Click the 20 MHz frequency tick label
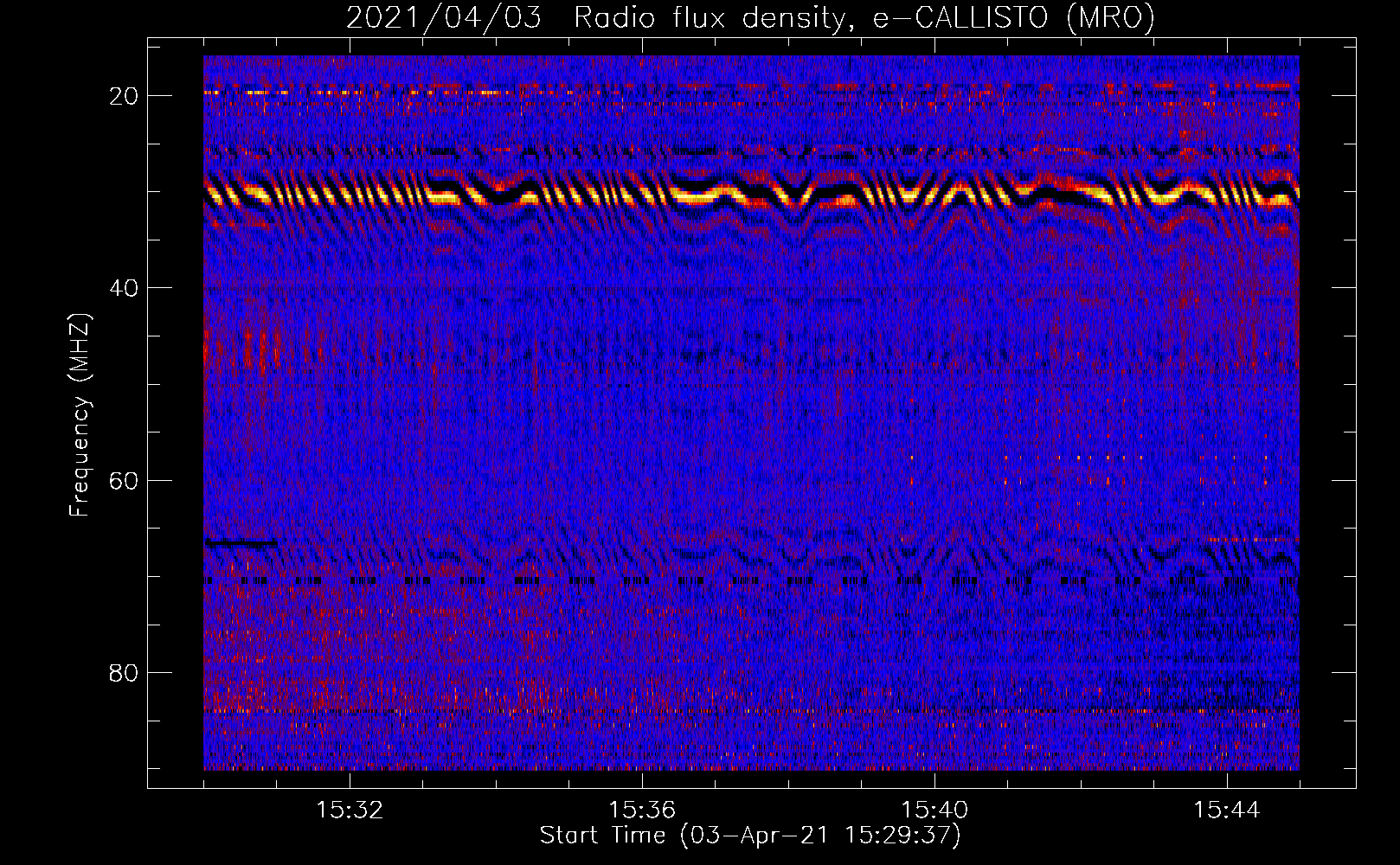Screen dimensions: 1400x865 [124, 96]
